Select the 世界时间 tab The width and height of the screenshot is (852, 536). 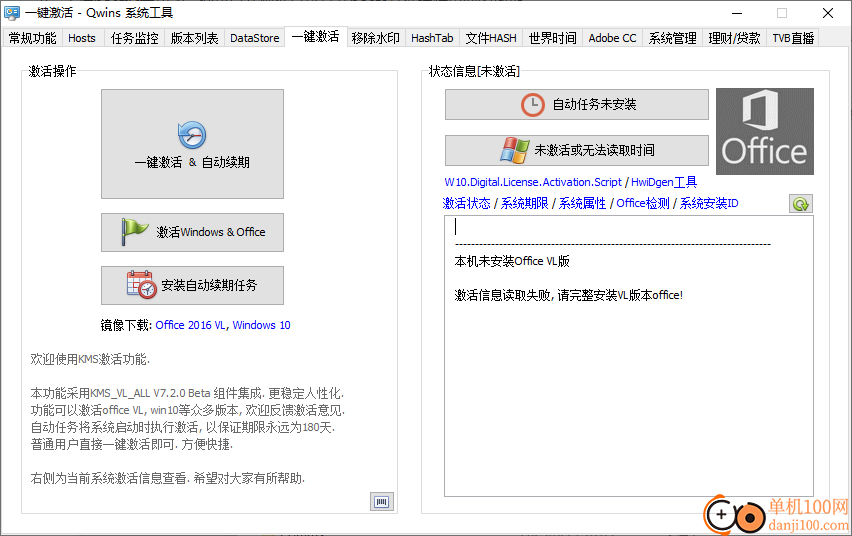click(553, 38)
